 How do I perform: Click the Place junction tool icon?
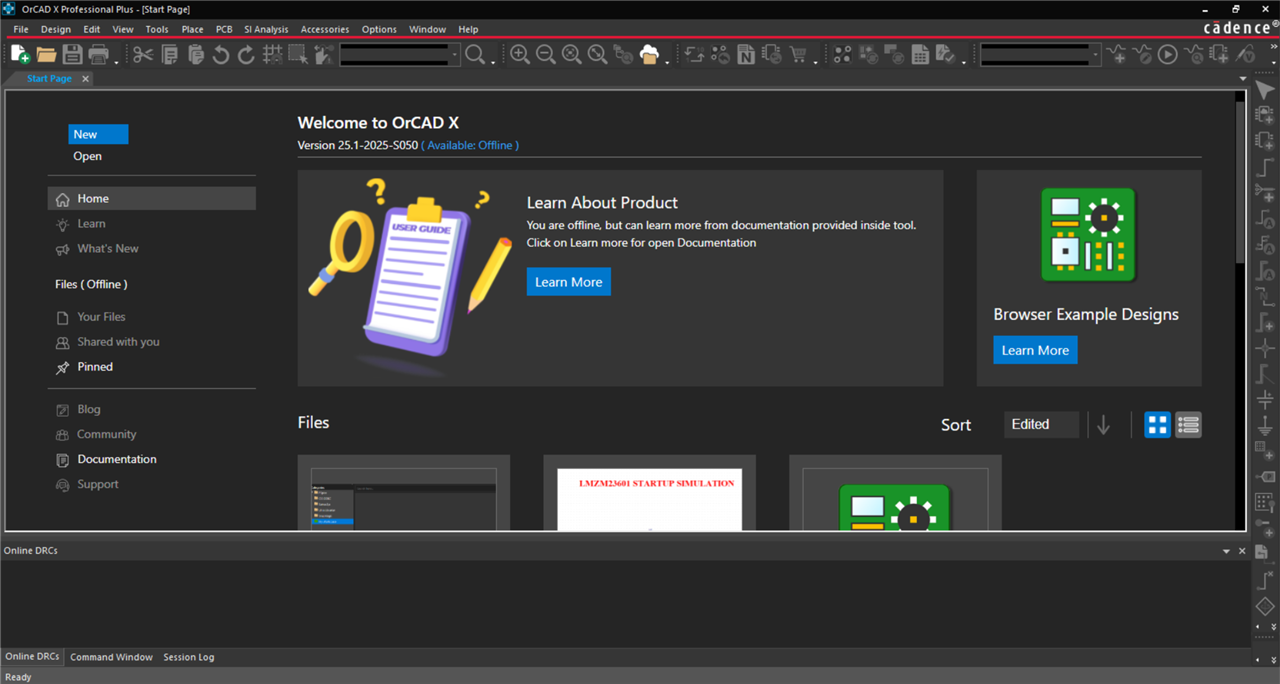coord(1265,348)
